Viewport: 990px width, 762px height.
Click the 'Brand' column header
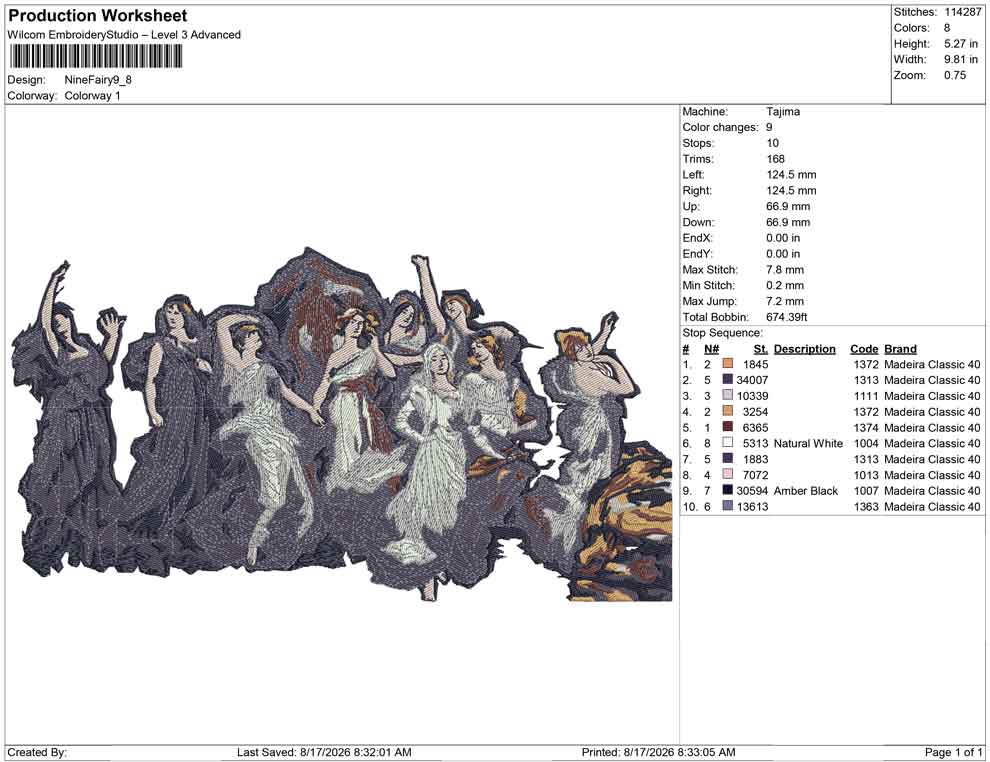(900, 349)
